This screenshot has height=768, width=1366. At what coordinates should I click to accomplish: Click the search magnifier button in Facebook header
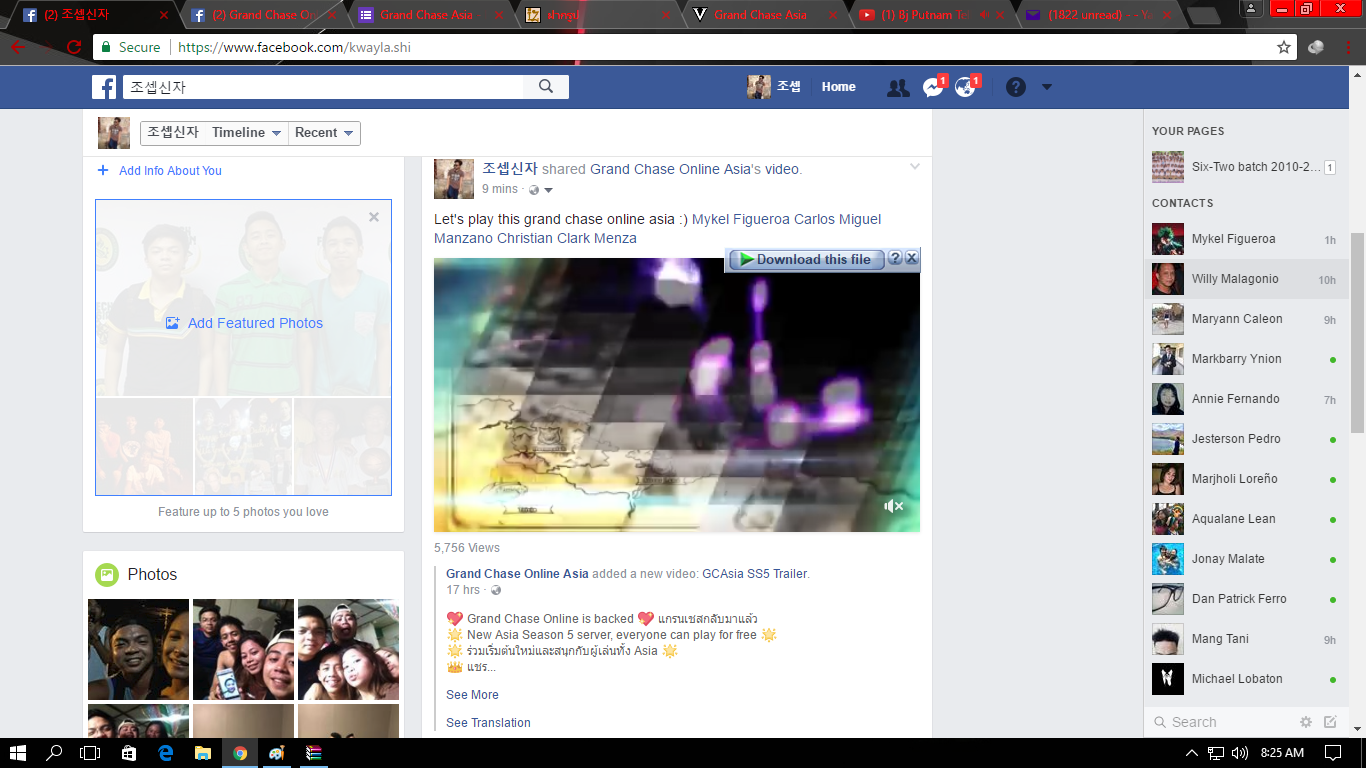[x=546, y=87]
